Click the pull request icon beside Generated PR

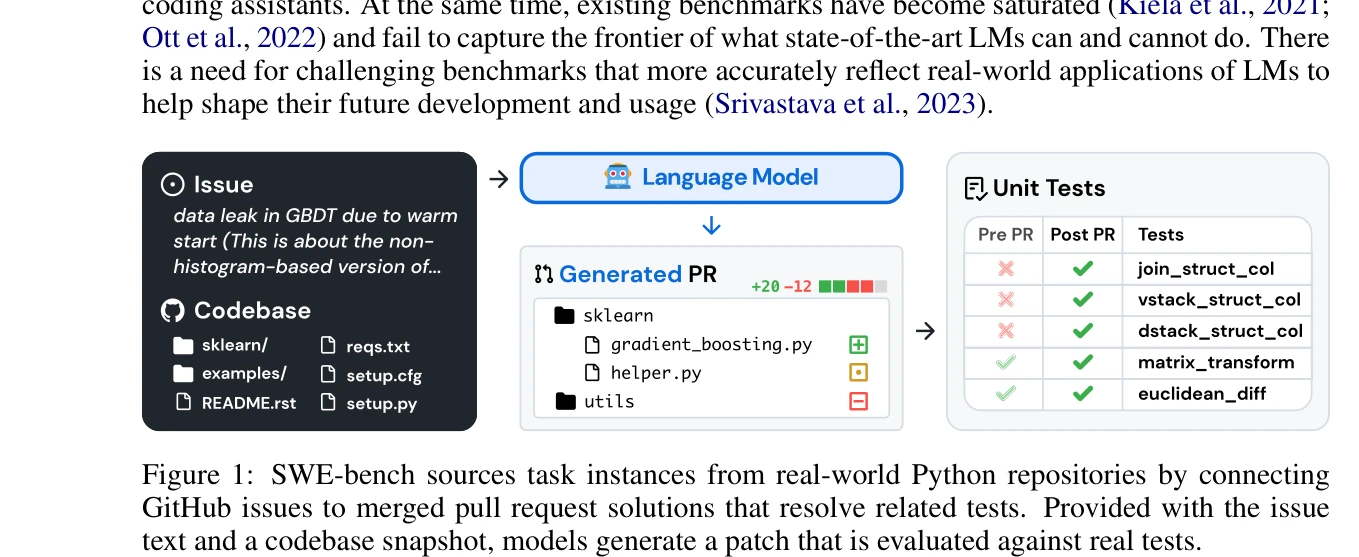pyautogui.click(x=543, y=275)
